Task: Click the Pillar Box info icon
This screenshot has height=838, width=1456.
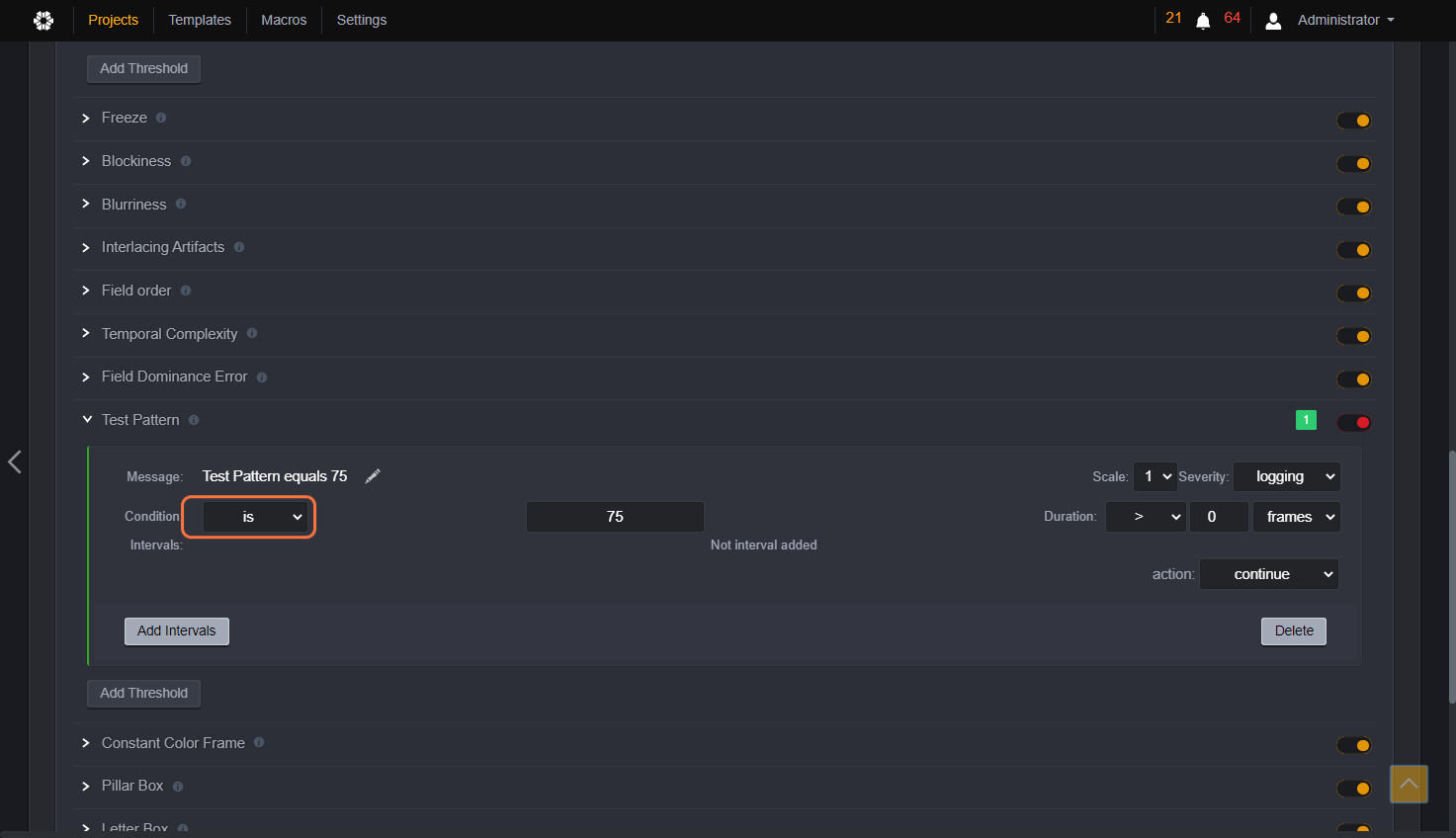Action: pyautogui.click(x=178, y=787)
